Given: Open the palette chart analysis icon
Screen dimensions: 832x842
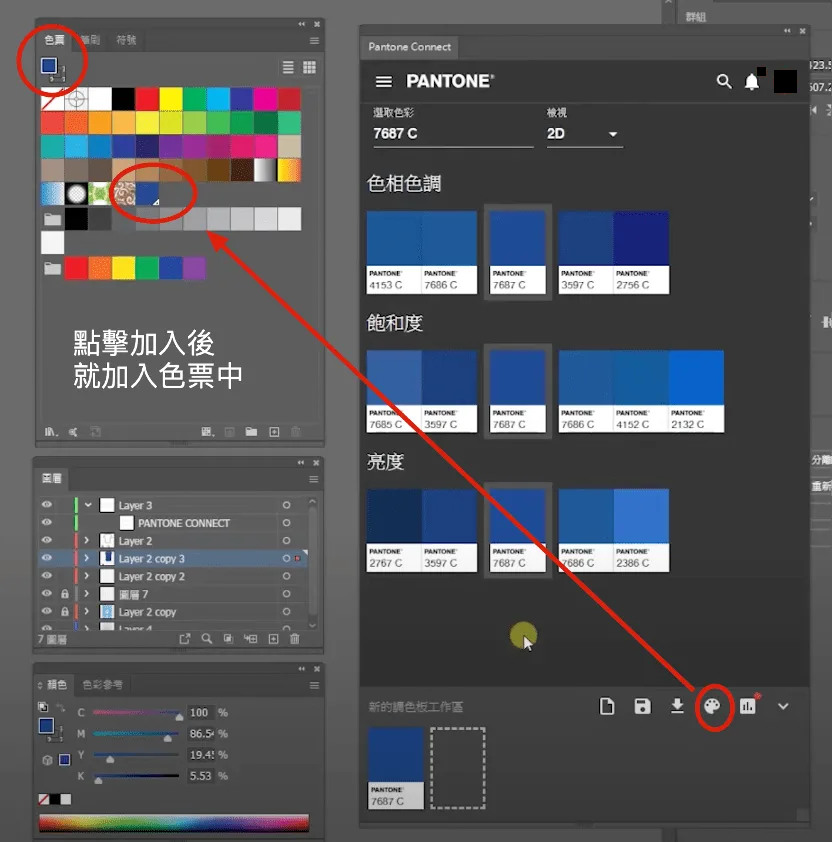Looking at the screenshot, I should point(748,706).
